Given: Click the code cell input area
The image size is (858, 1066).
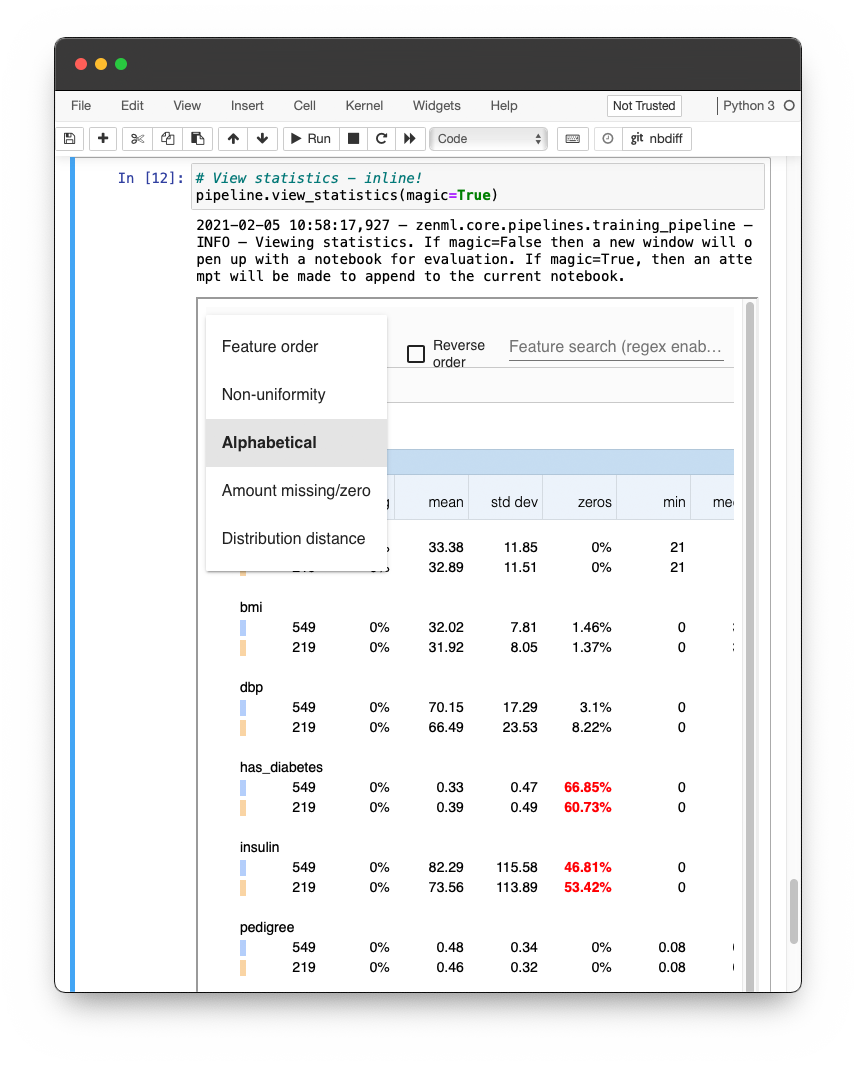Looking at the screenshot, I should pyautogui.click(x=478, y=186).
